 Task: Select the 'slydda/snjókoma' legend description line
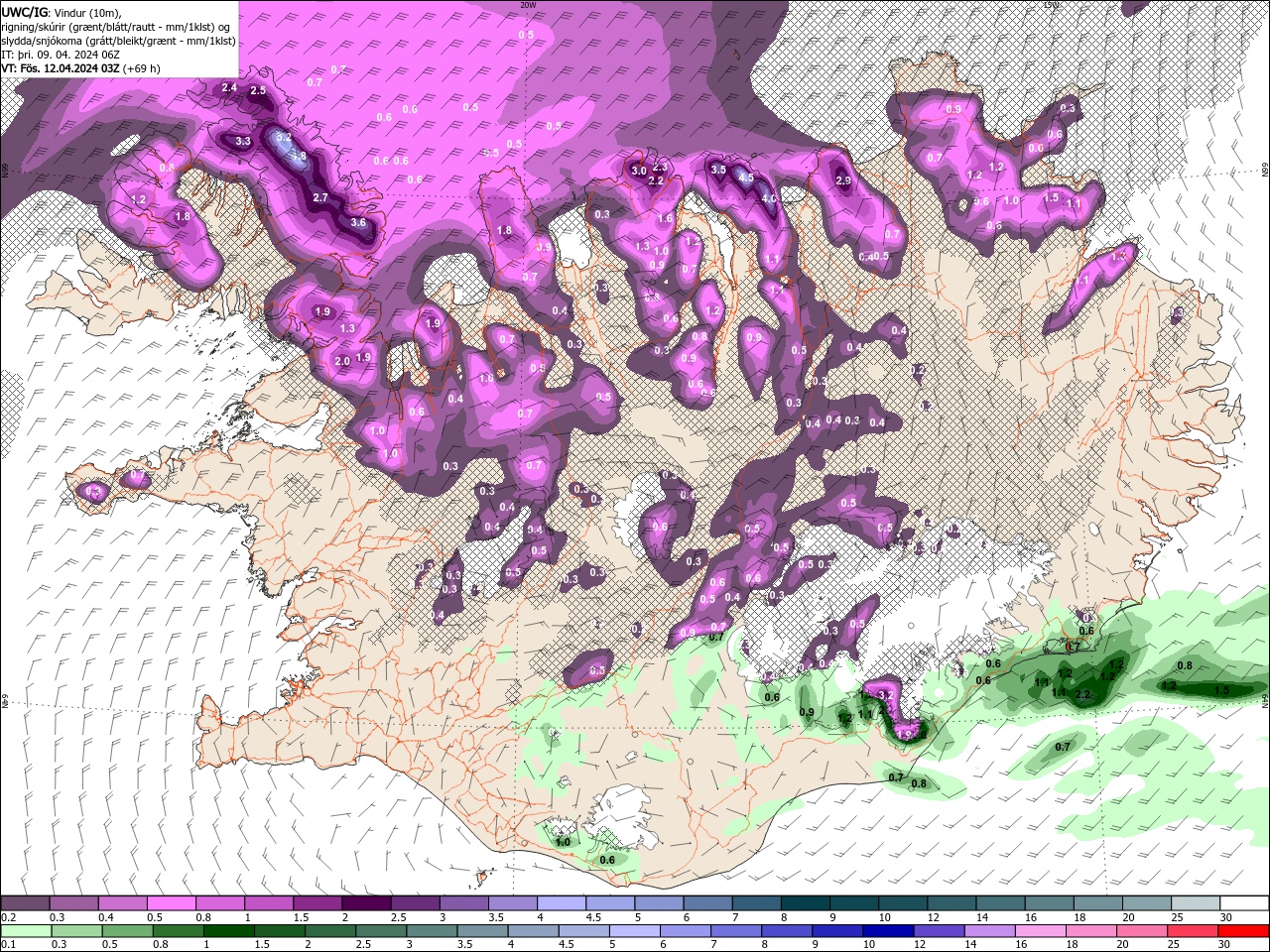point(118,41)
